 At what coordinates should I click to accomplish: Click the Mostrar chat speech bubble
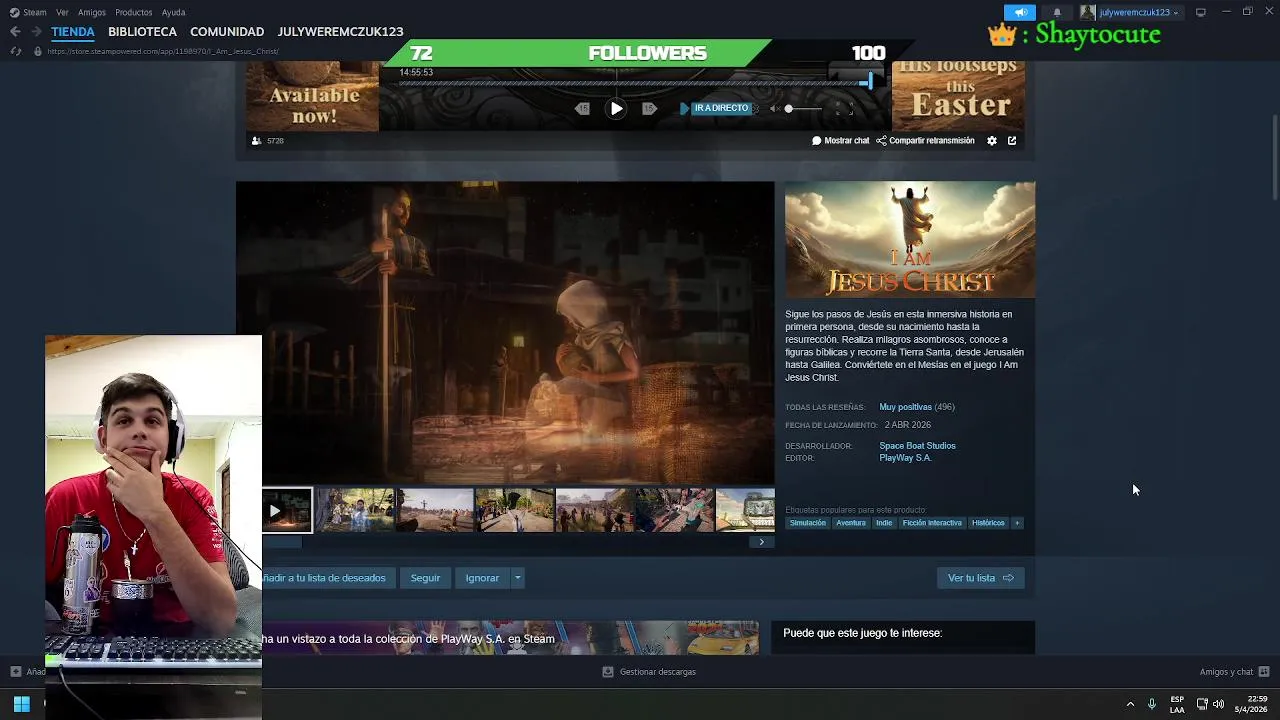point(840,141)
